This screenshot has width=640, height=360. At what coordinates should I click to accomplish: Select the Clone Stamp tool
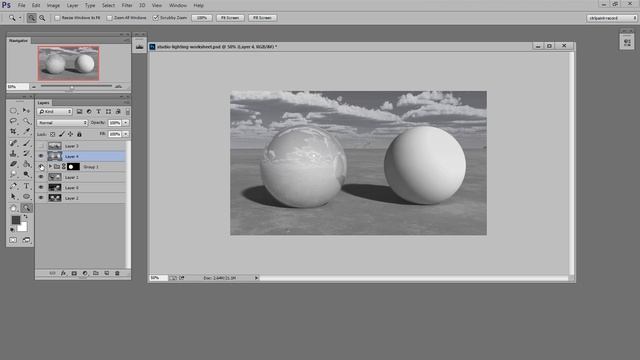[x=13, y=153]
